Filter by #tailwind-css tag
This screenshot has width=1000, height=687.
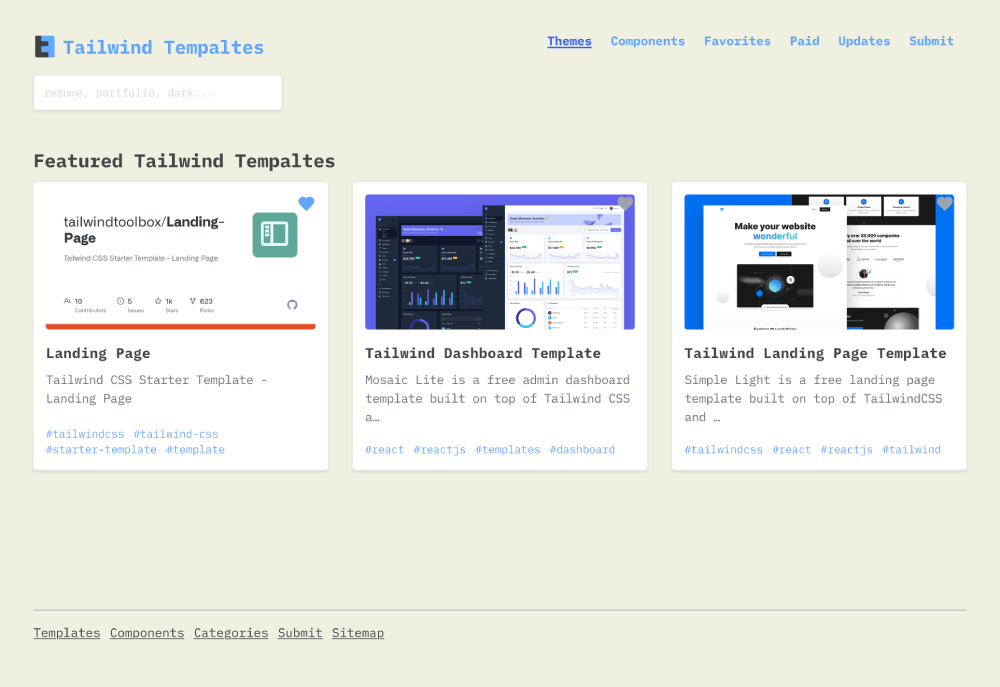point(176,434)
